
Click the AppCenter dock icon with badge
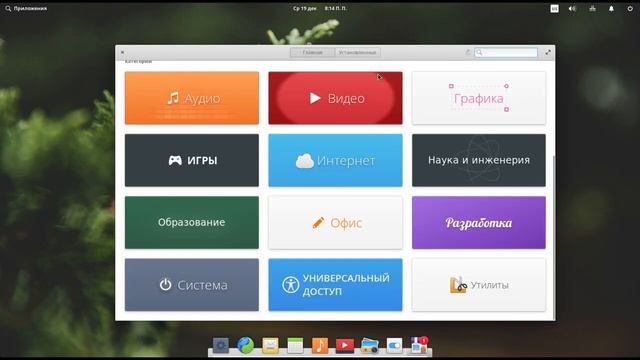coord(419,345)
